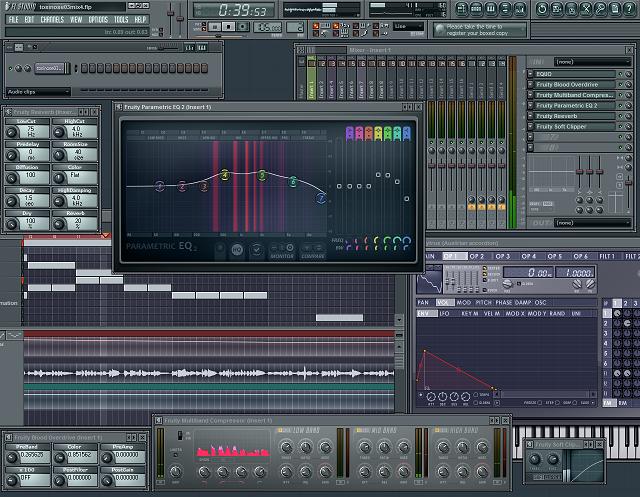Open the mixer IN (none) dropdown
The height and width of the screenshot is (497, 640).
592,62
